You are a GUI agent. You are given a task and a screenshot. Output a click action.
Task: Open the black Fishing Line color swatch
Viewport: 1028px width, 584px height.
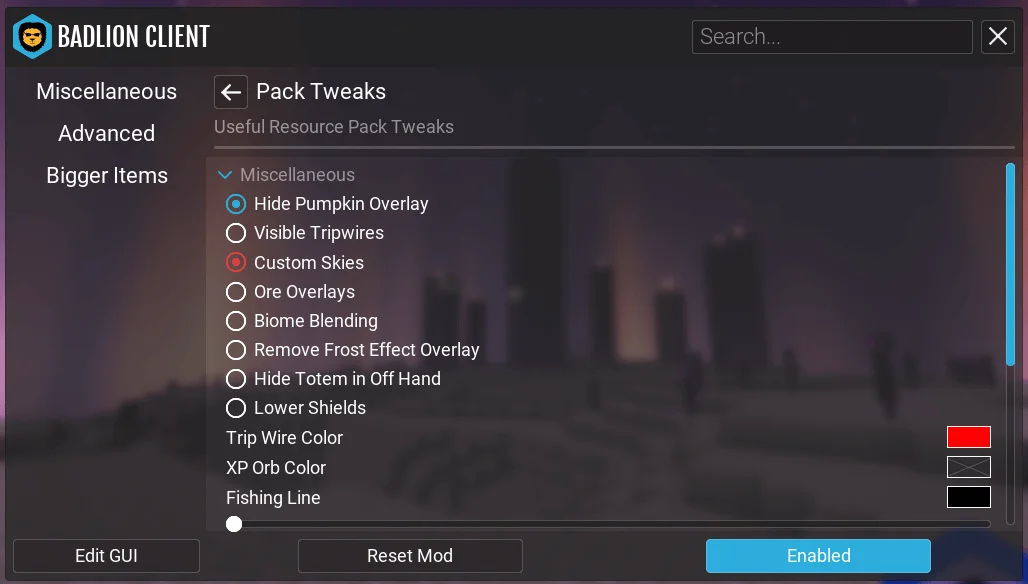[968, 497]
